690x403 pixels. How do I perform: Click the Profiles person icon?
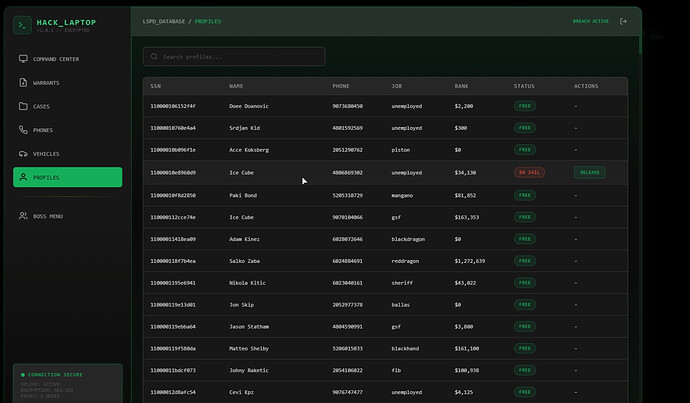(x=23, y=177)
